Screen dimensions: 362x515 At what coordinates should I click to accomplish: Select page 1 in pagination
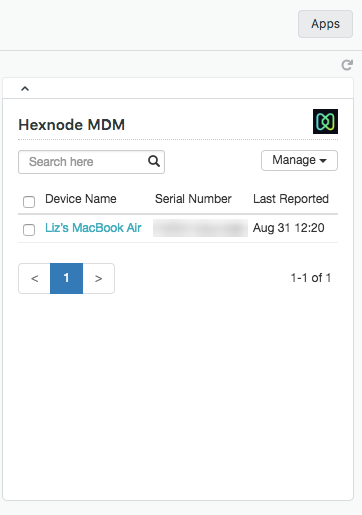click(66, 278)
